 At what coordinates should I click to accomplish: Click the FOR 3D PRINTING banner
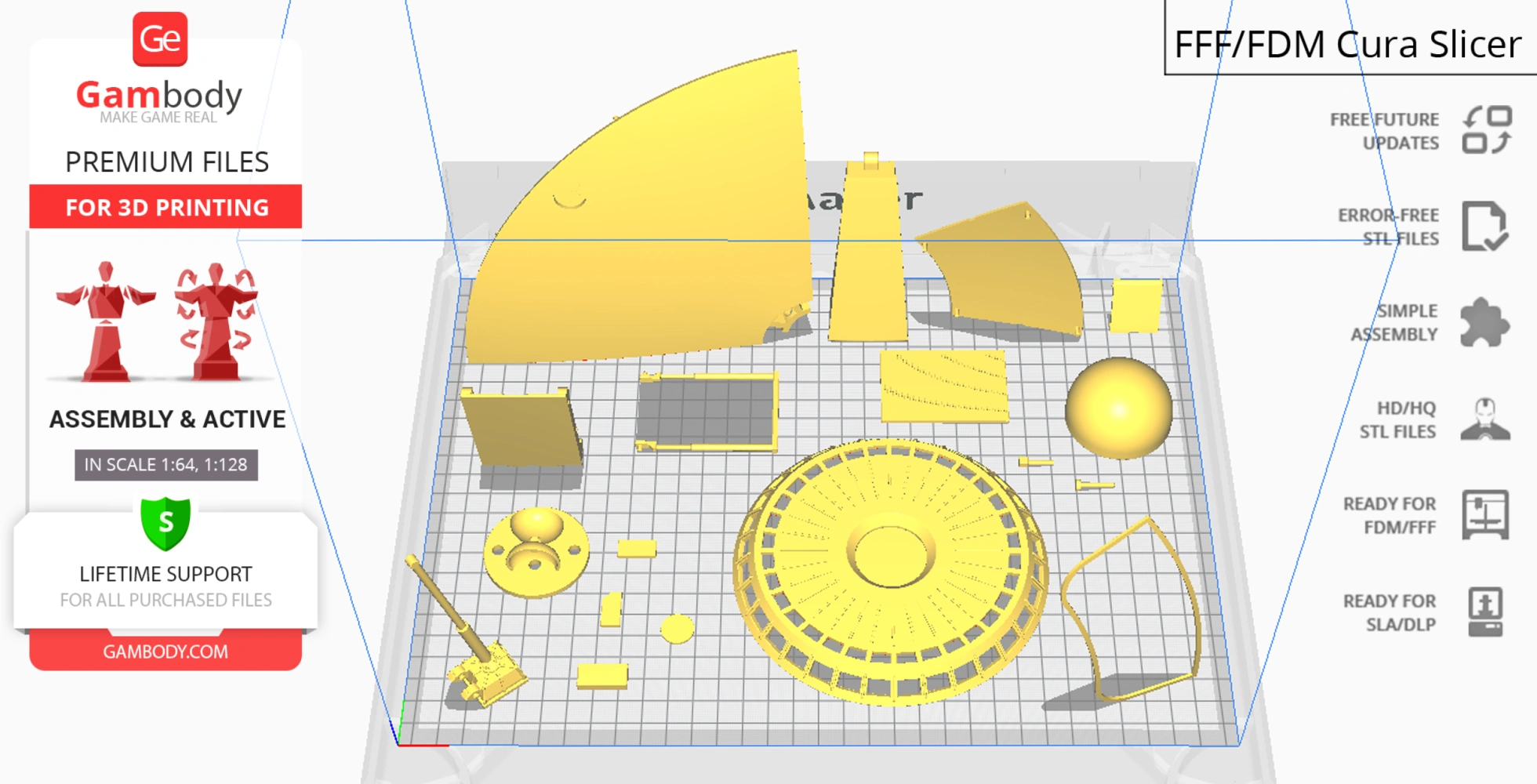[x=165, y=207]
